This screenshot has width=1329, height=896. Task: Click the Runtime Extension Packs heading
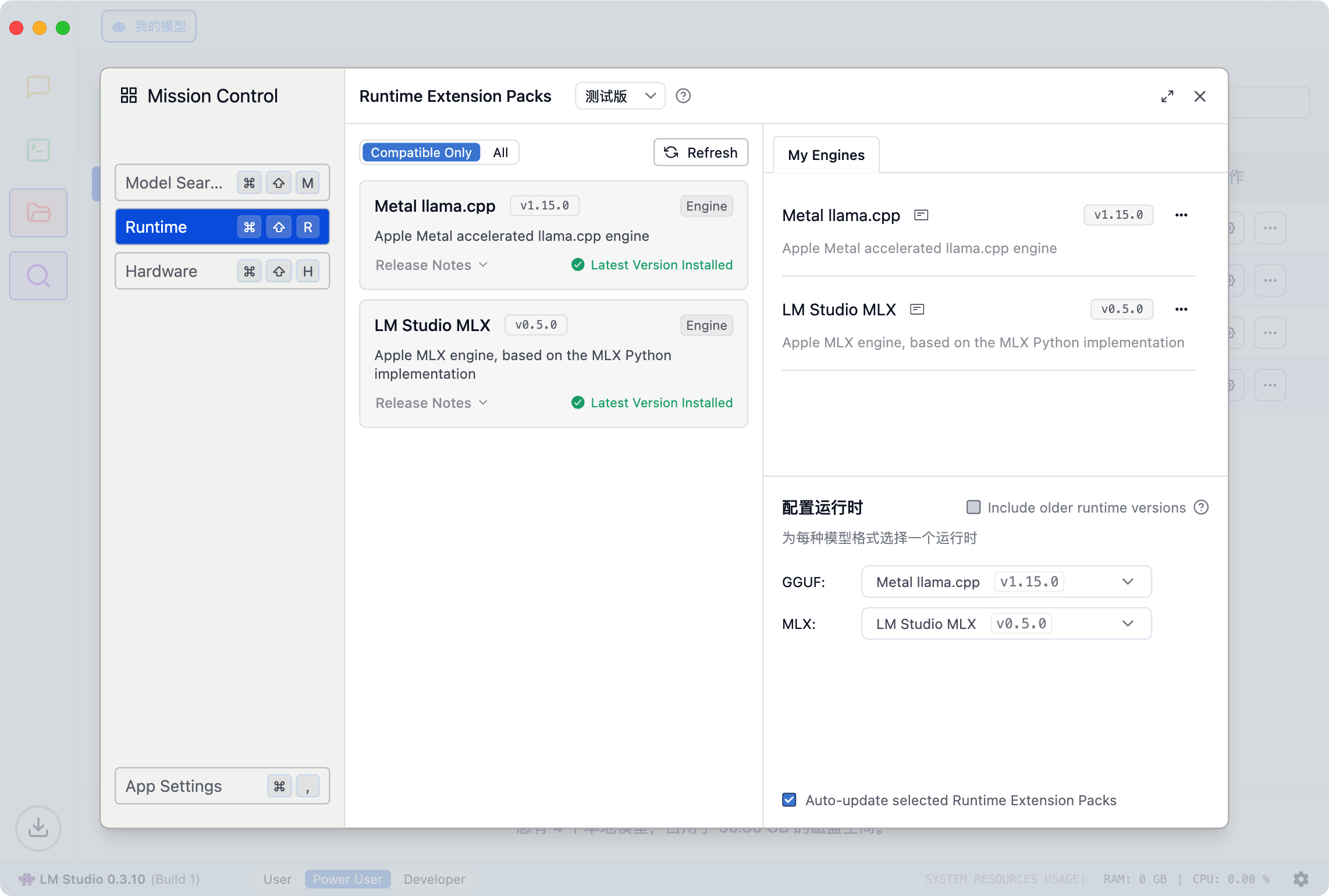(x=455, y=96)
